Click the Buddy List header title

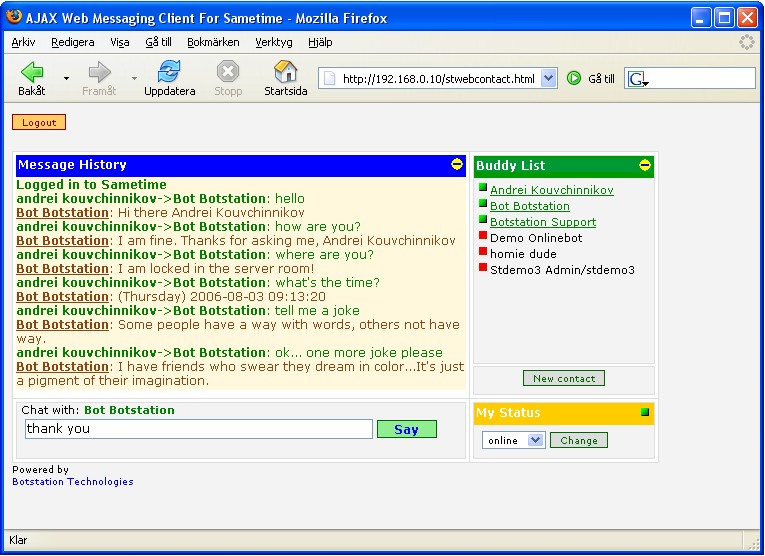pos(510,166)
